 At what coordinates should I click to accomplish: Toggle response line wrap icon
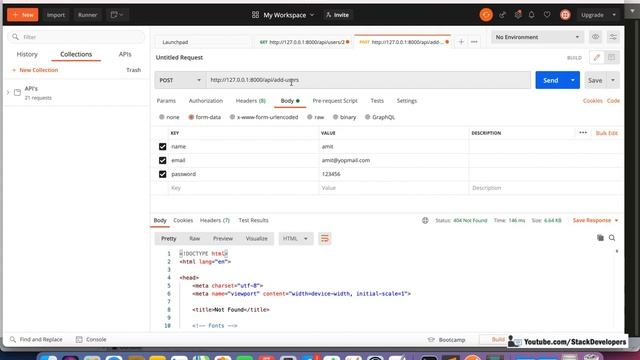[324, 238]
